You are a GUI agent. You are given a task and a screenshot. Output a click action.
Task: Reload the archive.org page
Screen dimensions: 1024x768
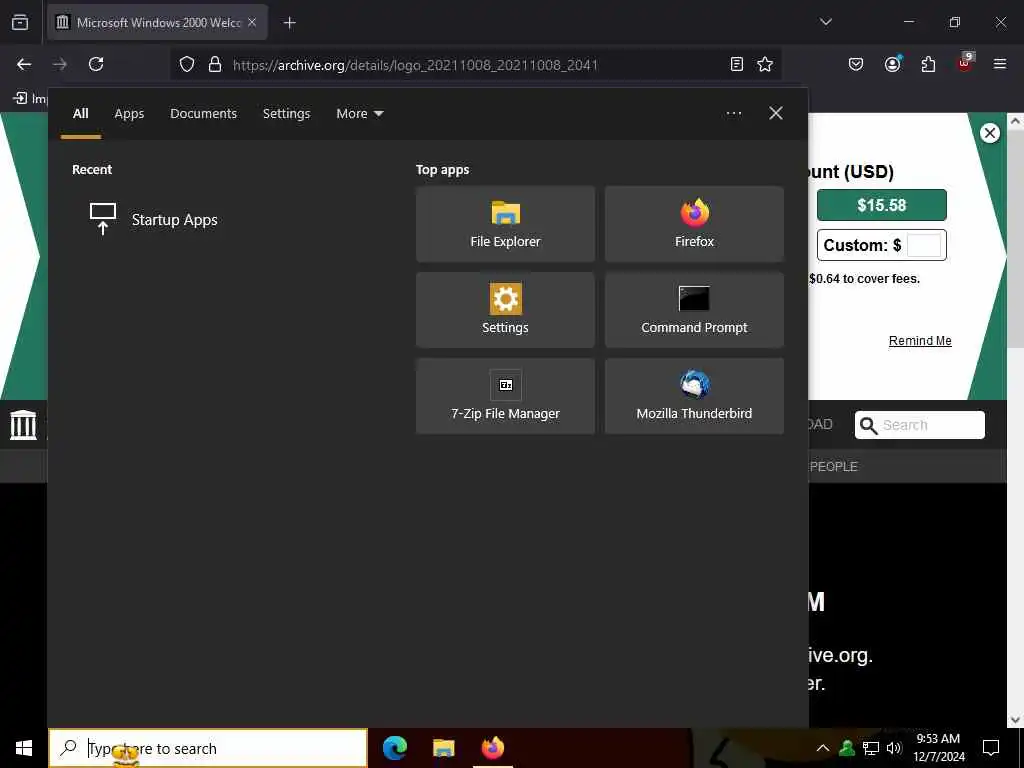click(x=96, y=64)
